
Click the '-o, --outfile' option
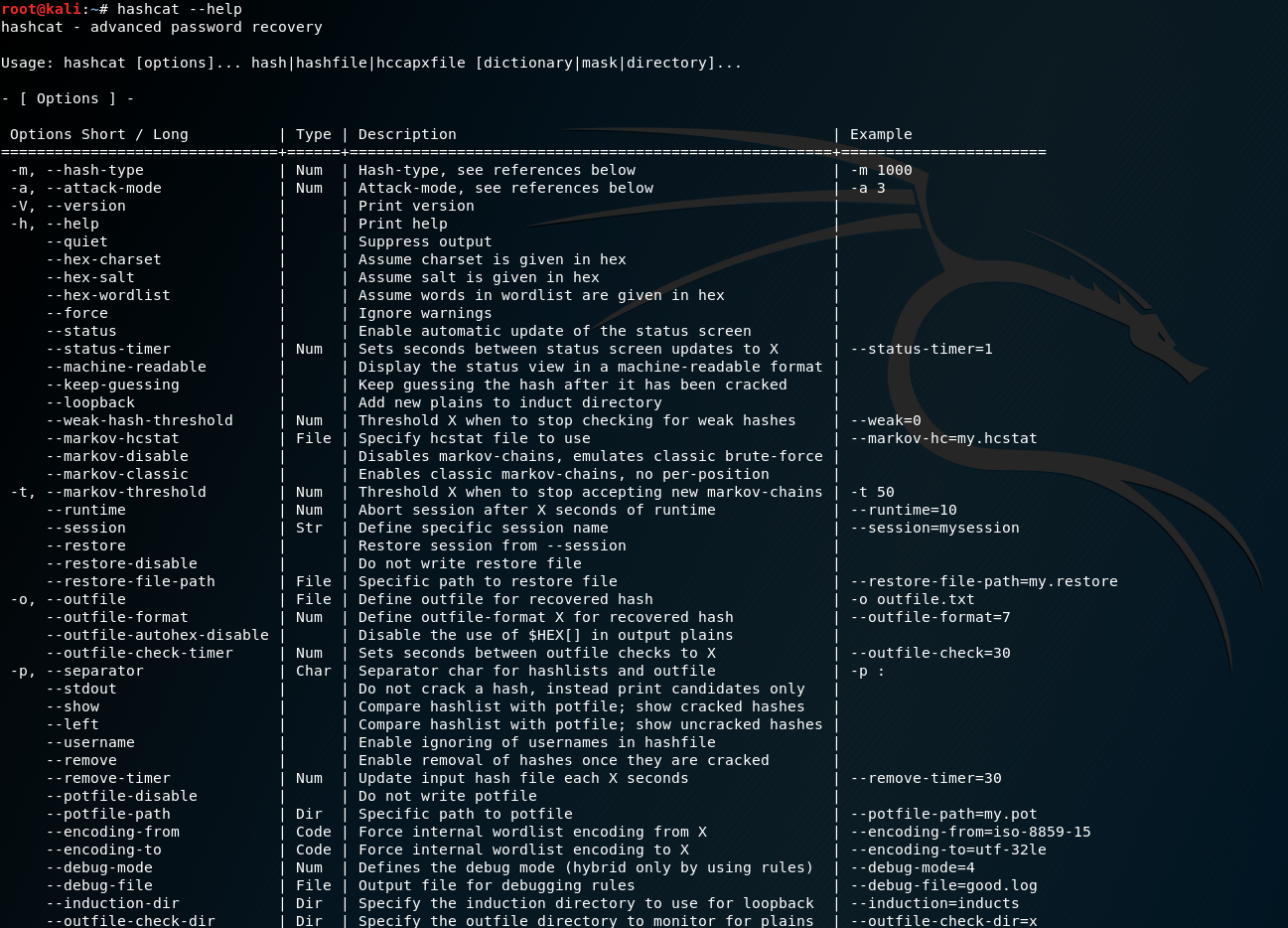pyautogui.click(x=69, y=599)
